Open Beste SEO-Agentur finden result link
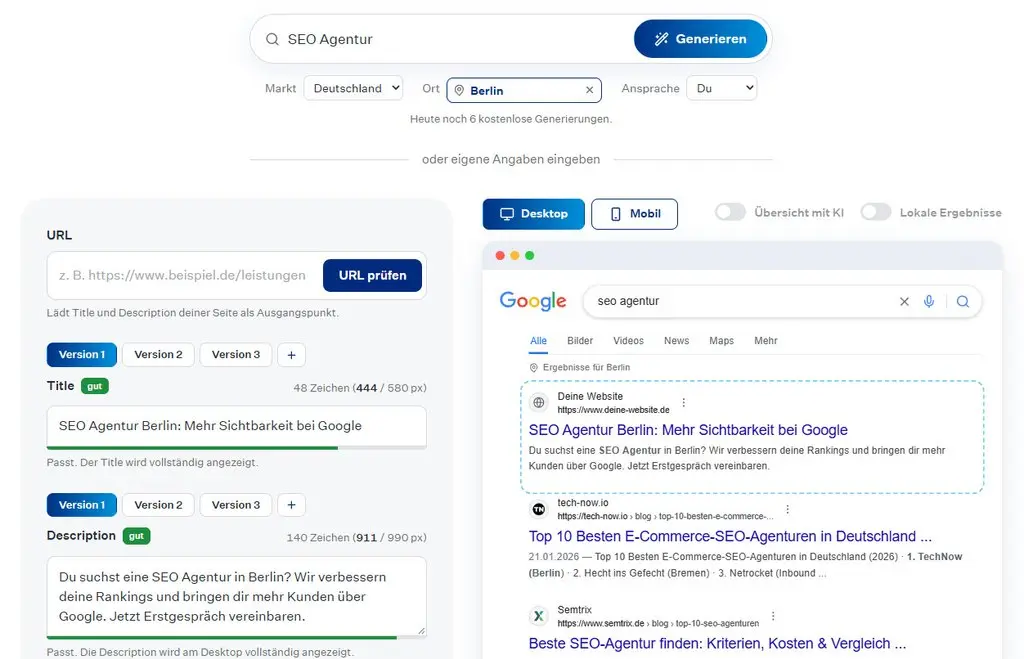Screen dimensions: 1024x659 click(x=717, y=643)
